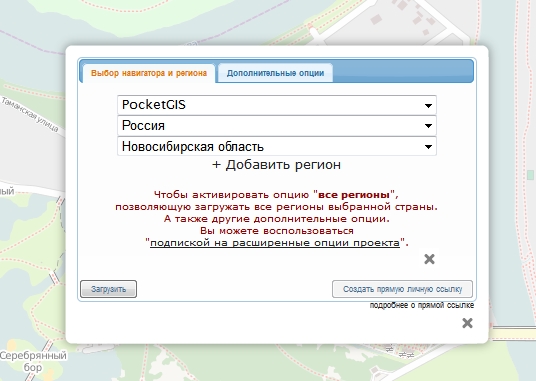
Task: Open подпиской на расширенные опции проекта link
Action: point(275,243)
